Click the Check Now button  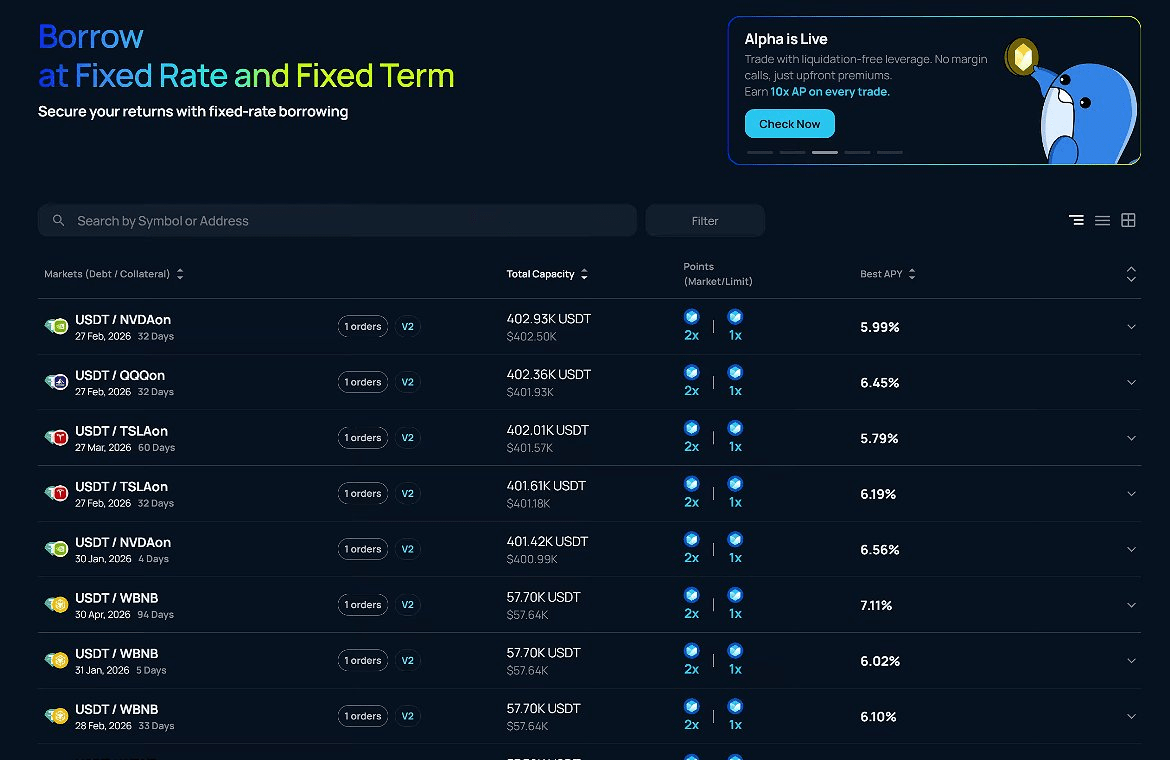pos(789,124)
